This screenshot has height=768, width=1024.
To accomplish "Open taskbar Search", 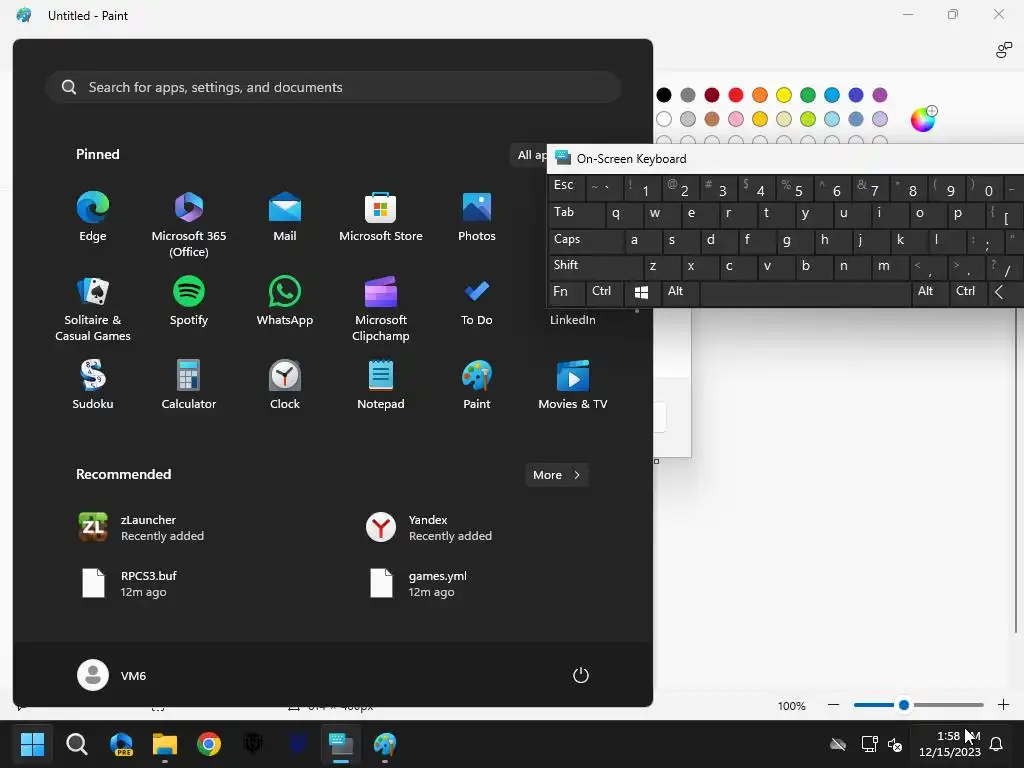I will pos(77,744).
